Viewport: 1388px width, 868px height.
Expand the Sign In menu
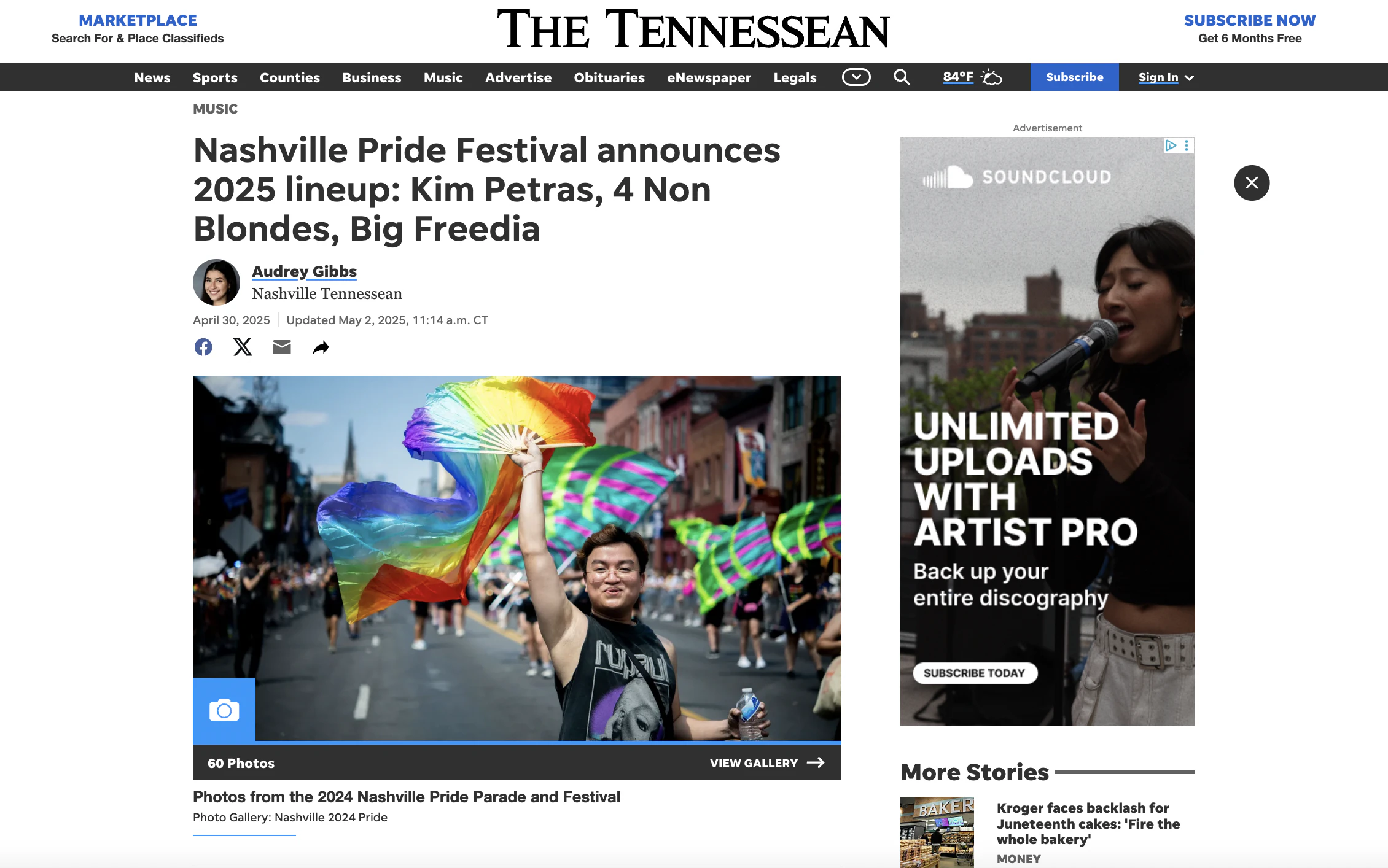[1166, 77]
